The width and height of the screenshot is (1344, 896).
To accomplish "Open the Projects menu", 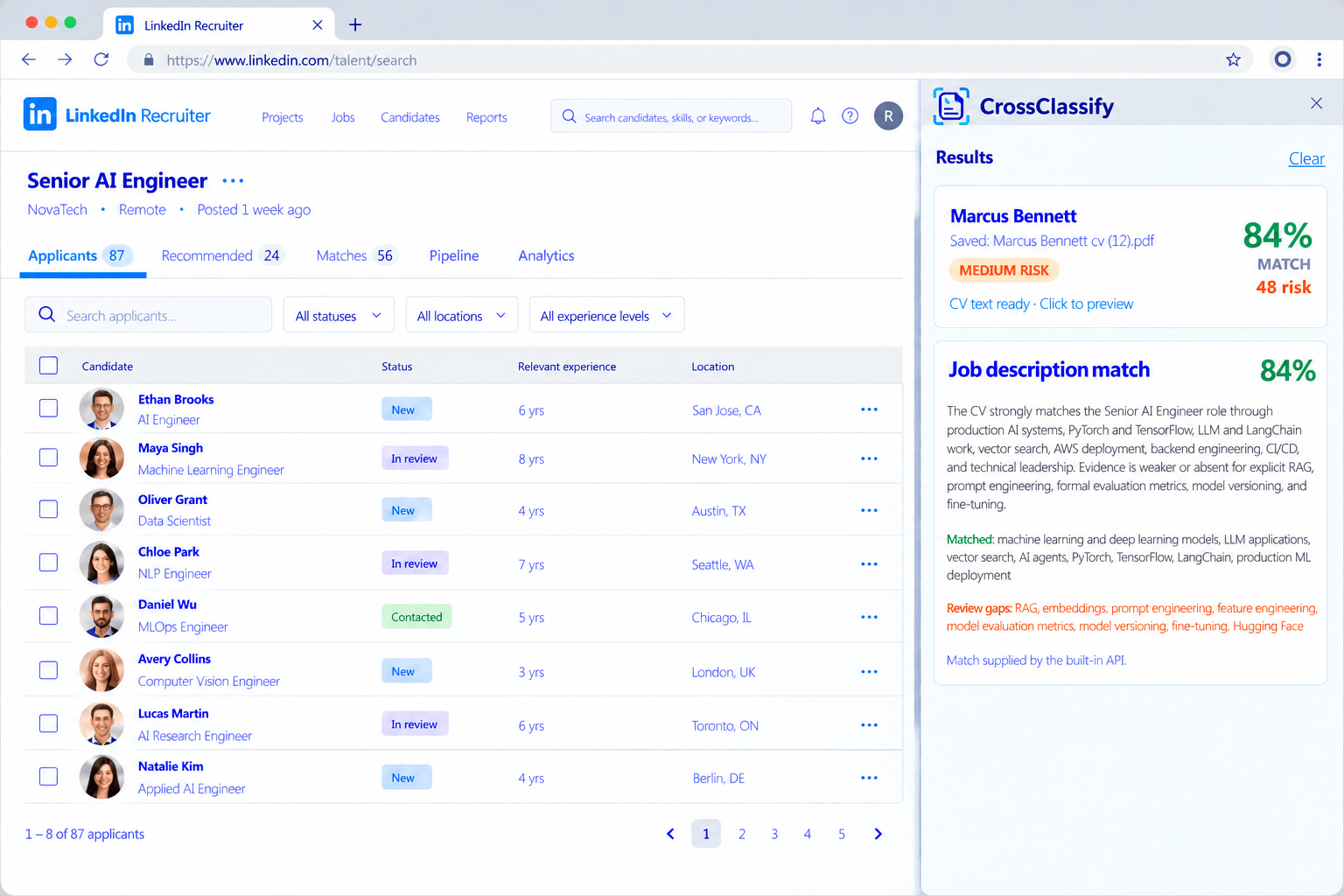I will tap(283, 117).
